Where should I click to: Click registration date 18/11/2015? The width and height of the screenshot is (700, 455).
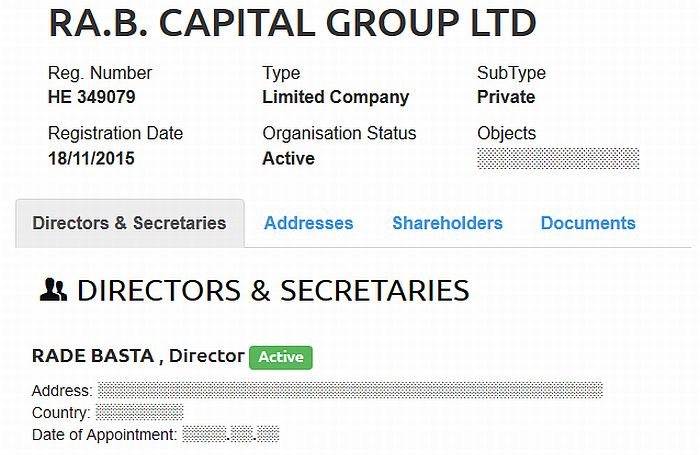[x=91, y=159]
